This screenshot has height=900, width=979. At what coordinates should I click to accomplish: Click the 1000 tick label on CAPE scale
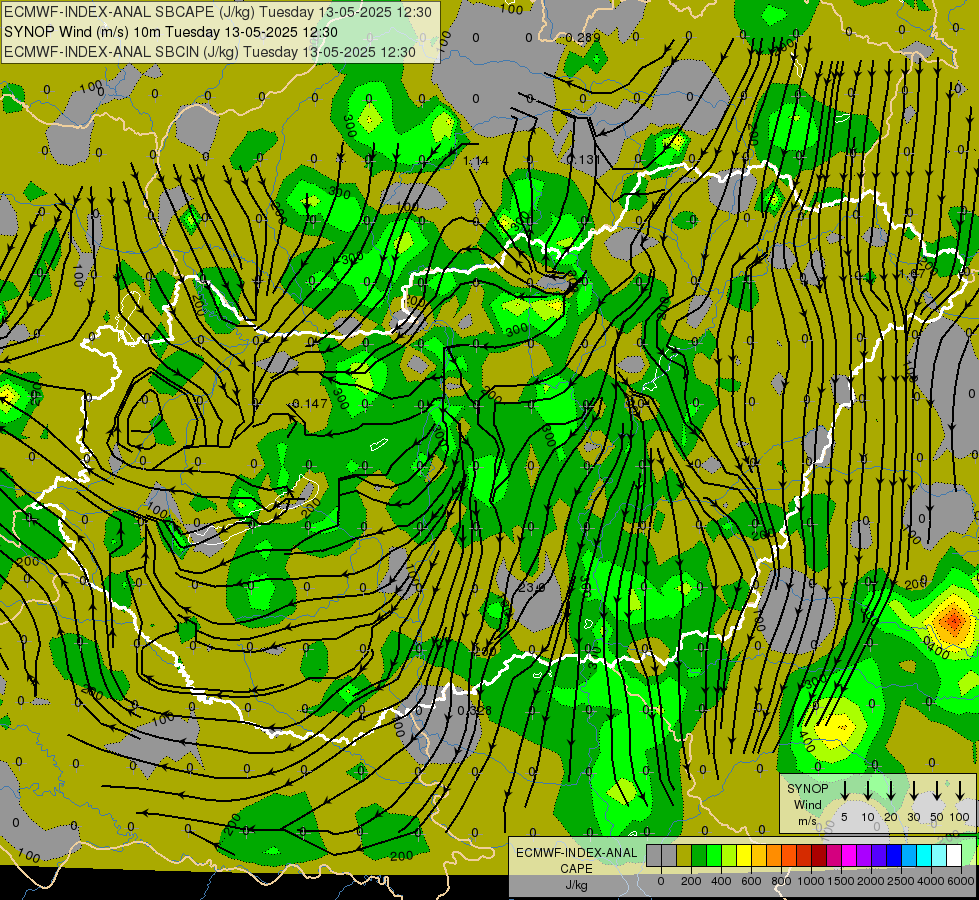pos(811,881)
